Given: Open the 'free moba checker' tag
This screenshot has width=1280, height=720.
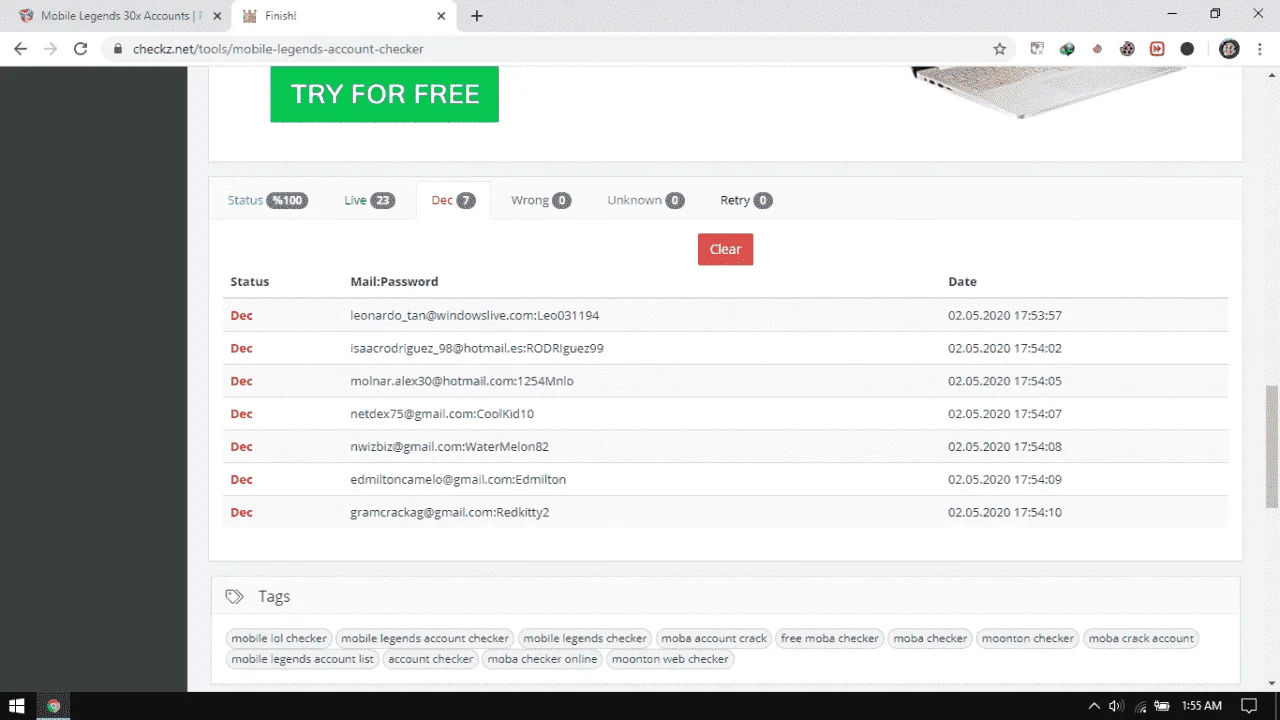Looking at the screenshot, I should (x=830, y=638).
